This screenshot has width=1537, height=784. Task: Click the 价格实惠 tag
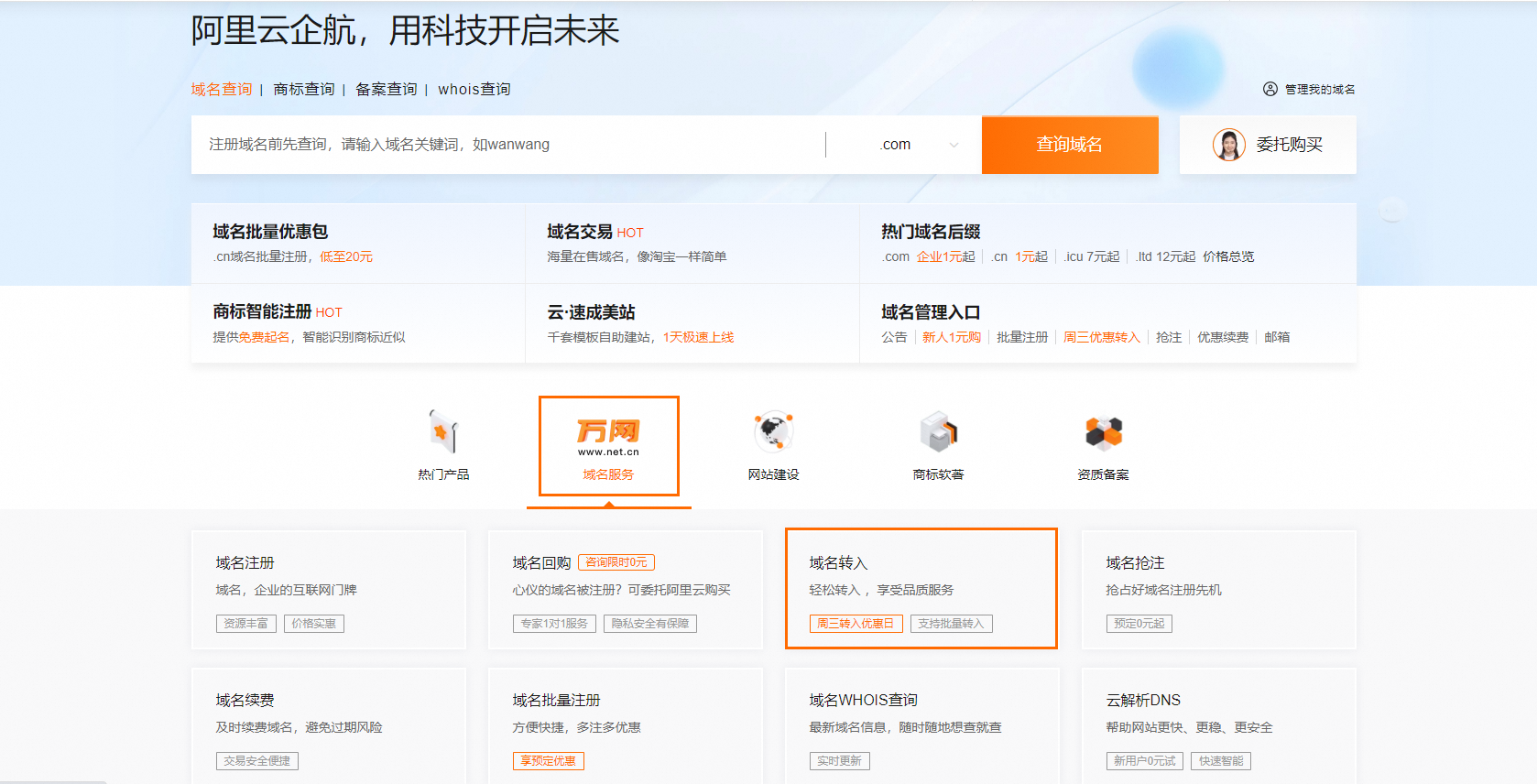pyautogui.click(x=314, y=624)
